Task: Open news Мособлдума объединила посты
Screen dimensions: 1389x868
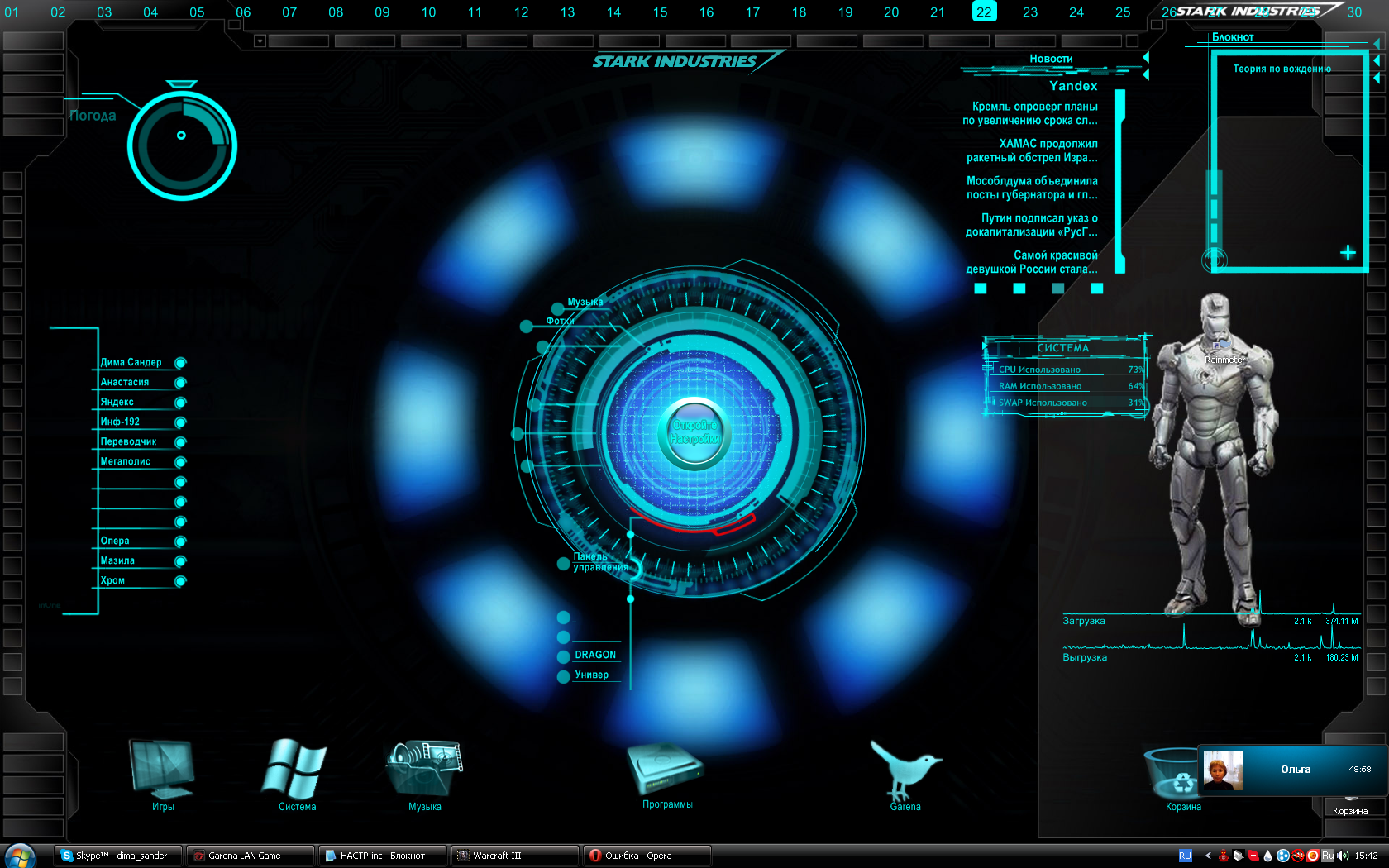Action: point(1032,188)
